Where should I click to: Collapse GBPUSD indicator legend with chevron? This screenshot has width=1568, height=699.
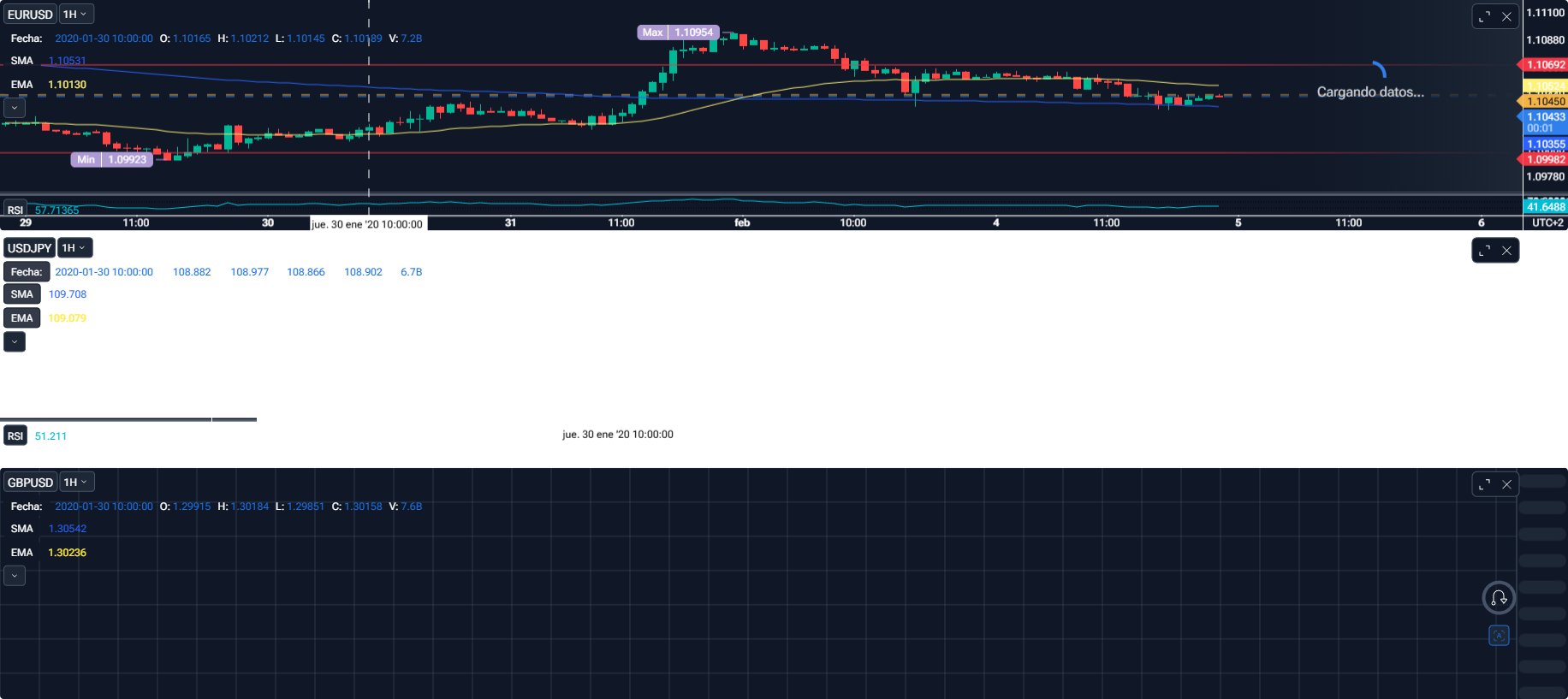pyautogui.click(x=15, y=576)
